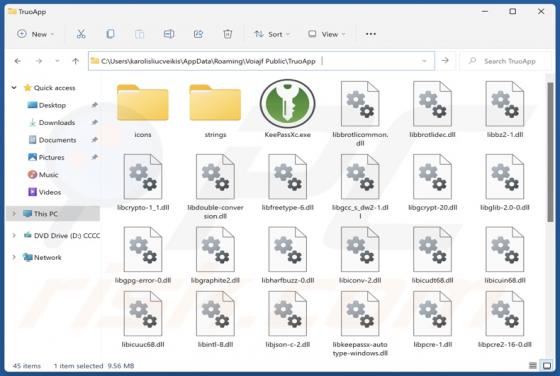Click the Copy icon in toolbar

click(x=110, y=34)
